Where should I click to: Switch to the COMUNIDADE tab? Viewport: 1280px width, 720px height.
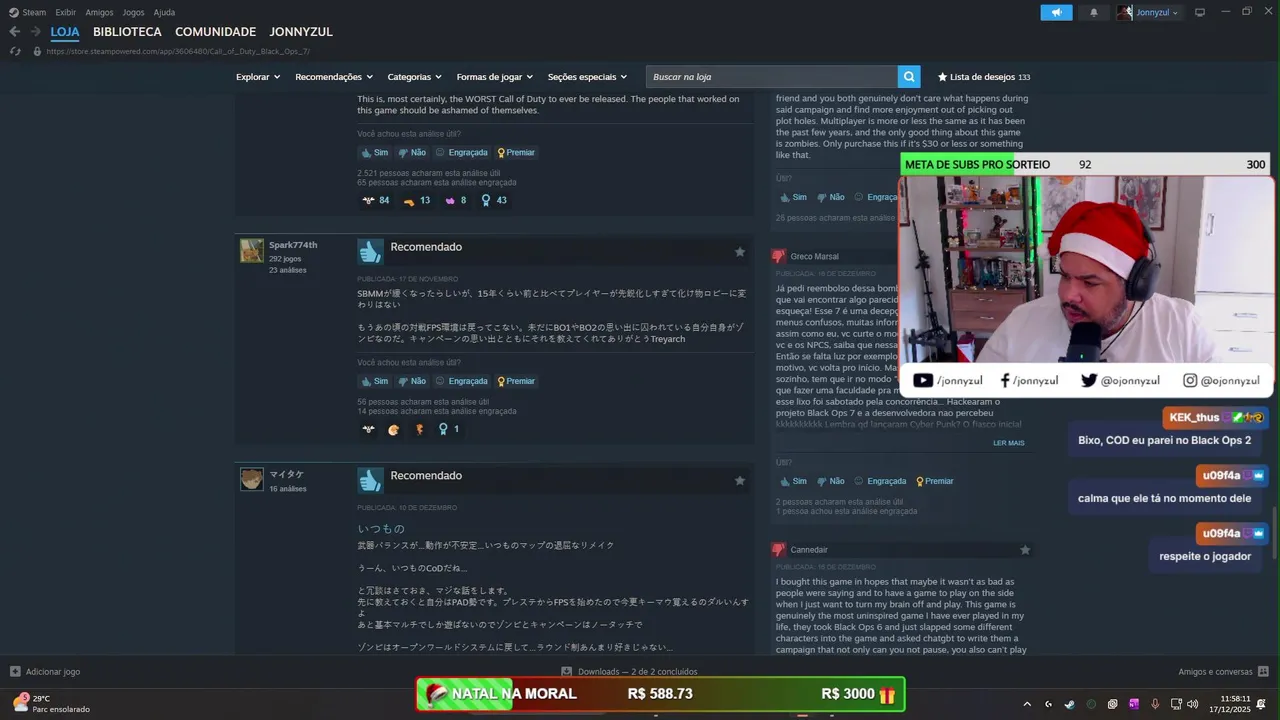pos(215,32)
